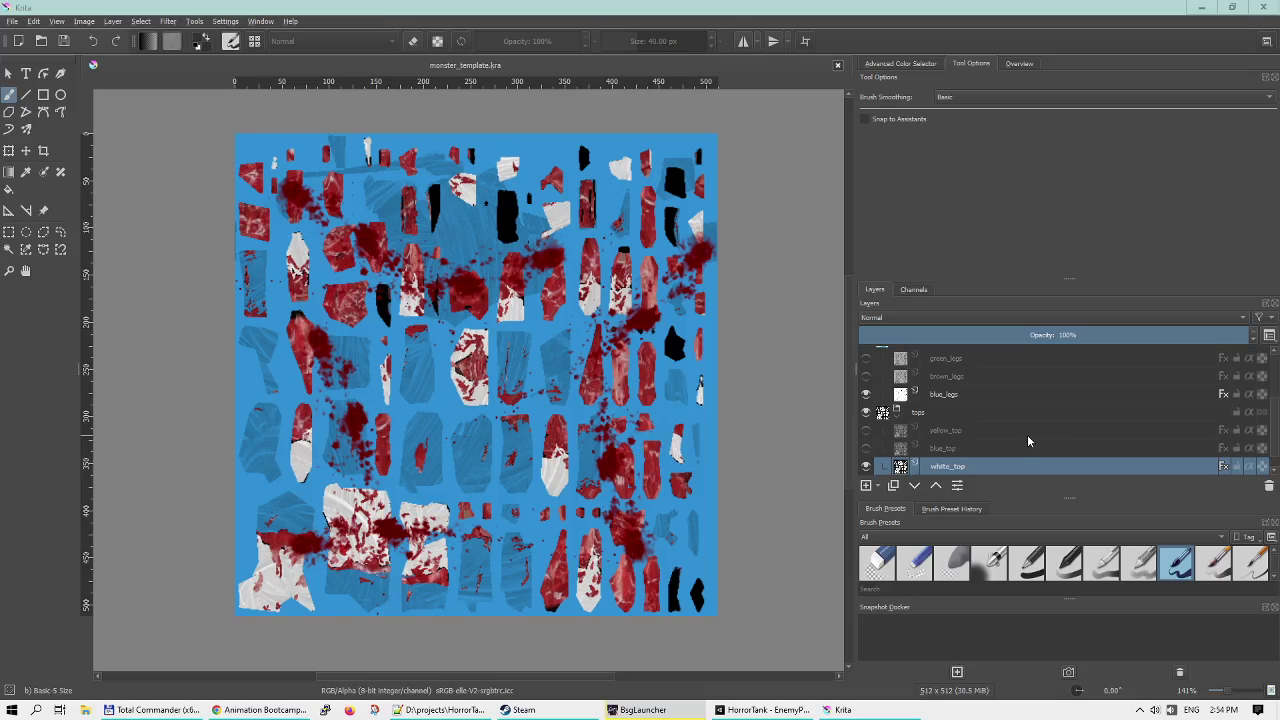Hide the tops group layer
Viewport: 1280px width, 720px height.
click(x=866, y=412)
